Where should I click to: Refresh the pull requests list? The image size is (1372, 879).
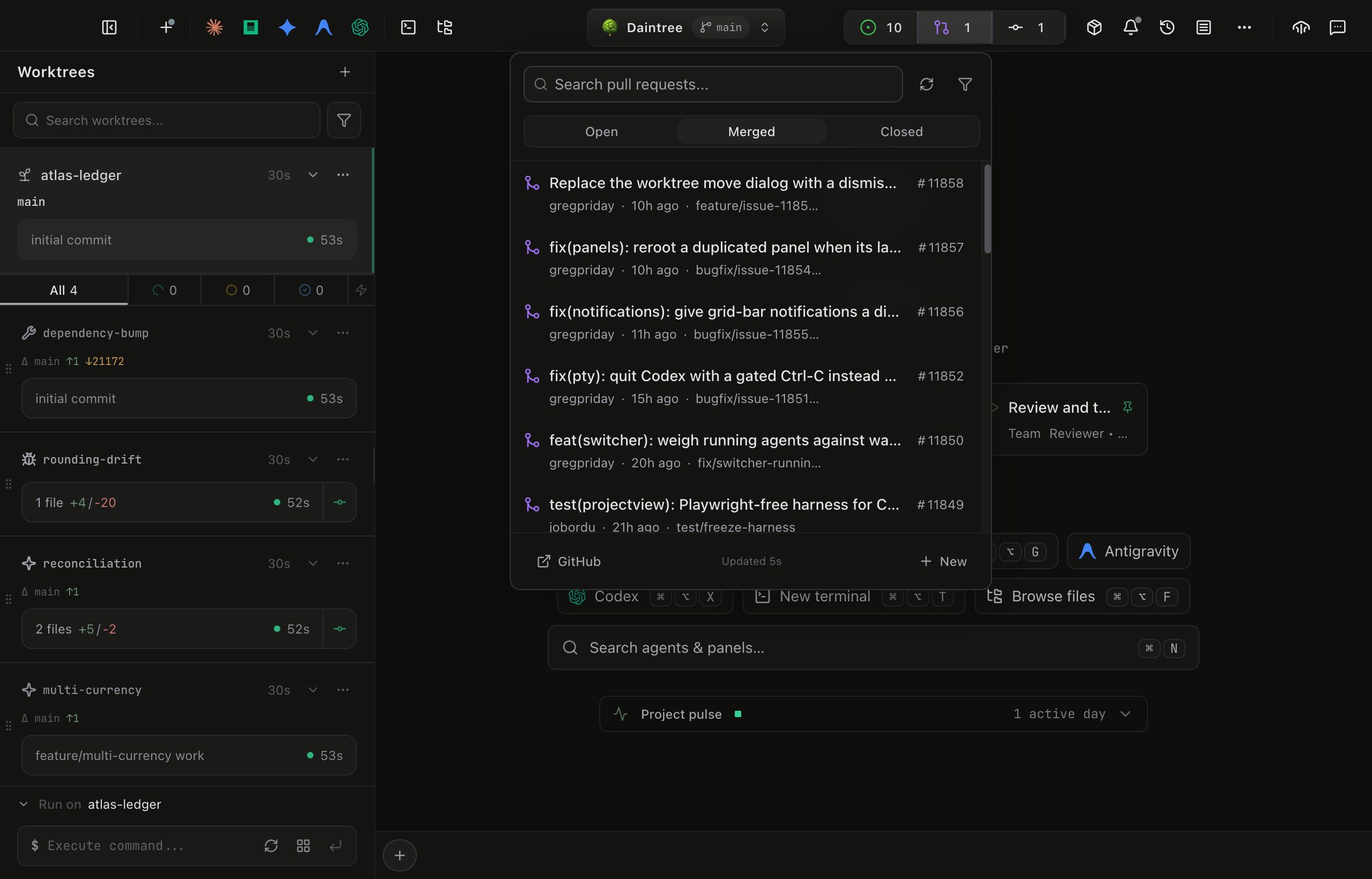click(x=926, y=85)
